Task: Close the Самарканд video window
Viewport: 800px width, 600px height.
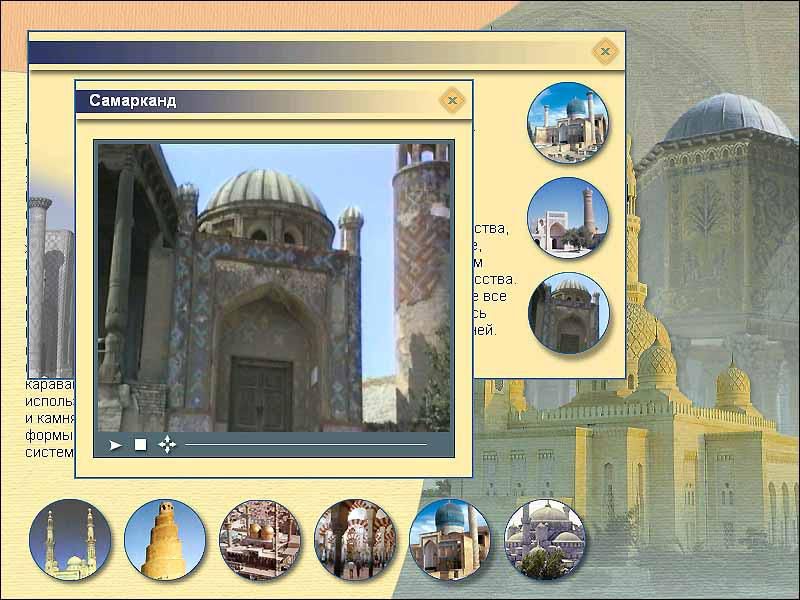Action: click(x=452, y=100)
